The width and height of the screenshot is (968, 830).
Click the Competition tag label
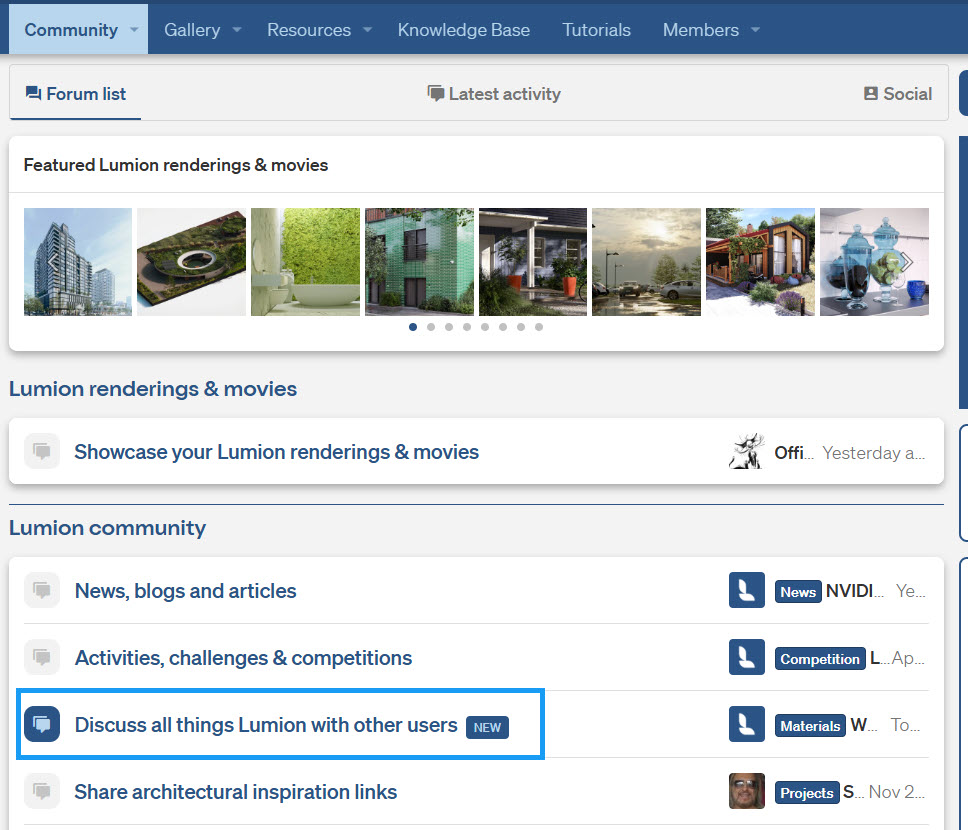(819, 659)
